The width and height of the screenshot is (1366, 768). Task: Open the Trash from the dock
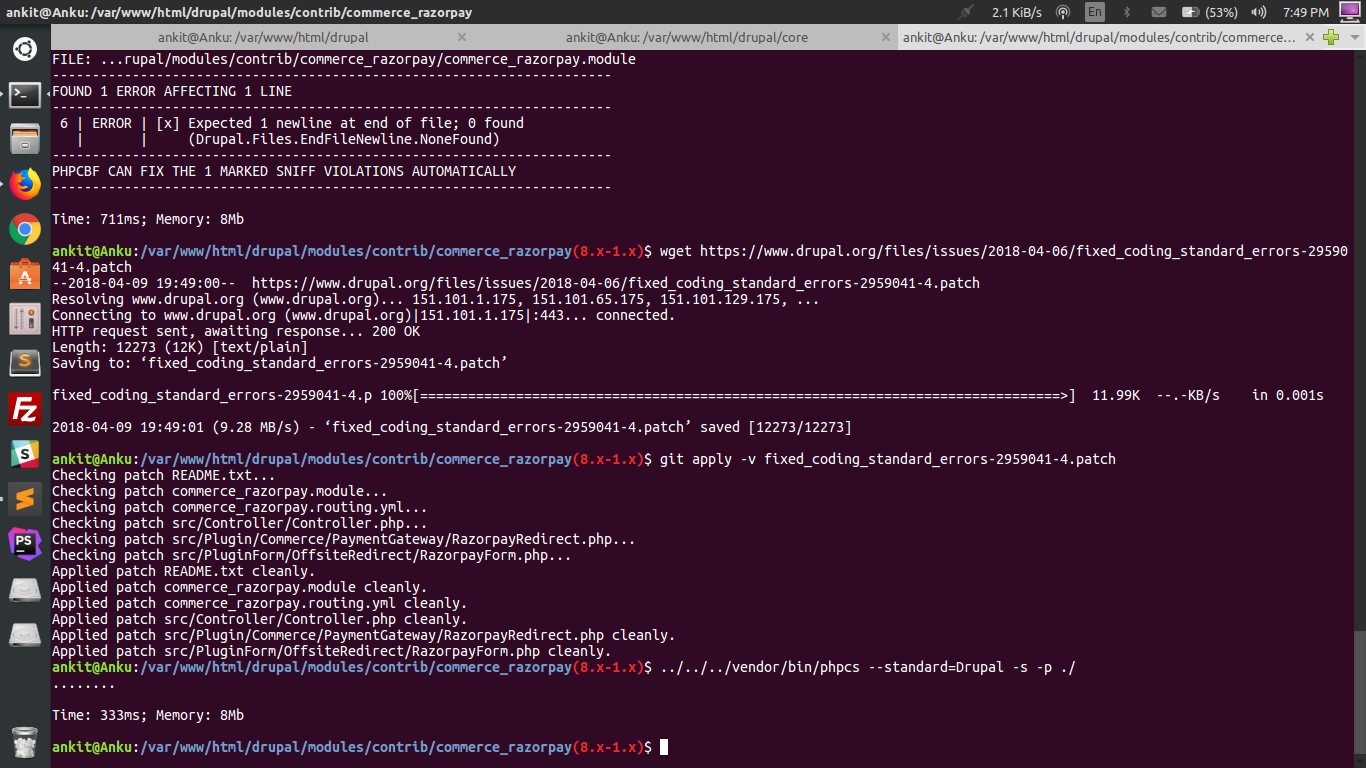click(25, 742)
